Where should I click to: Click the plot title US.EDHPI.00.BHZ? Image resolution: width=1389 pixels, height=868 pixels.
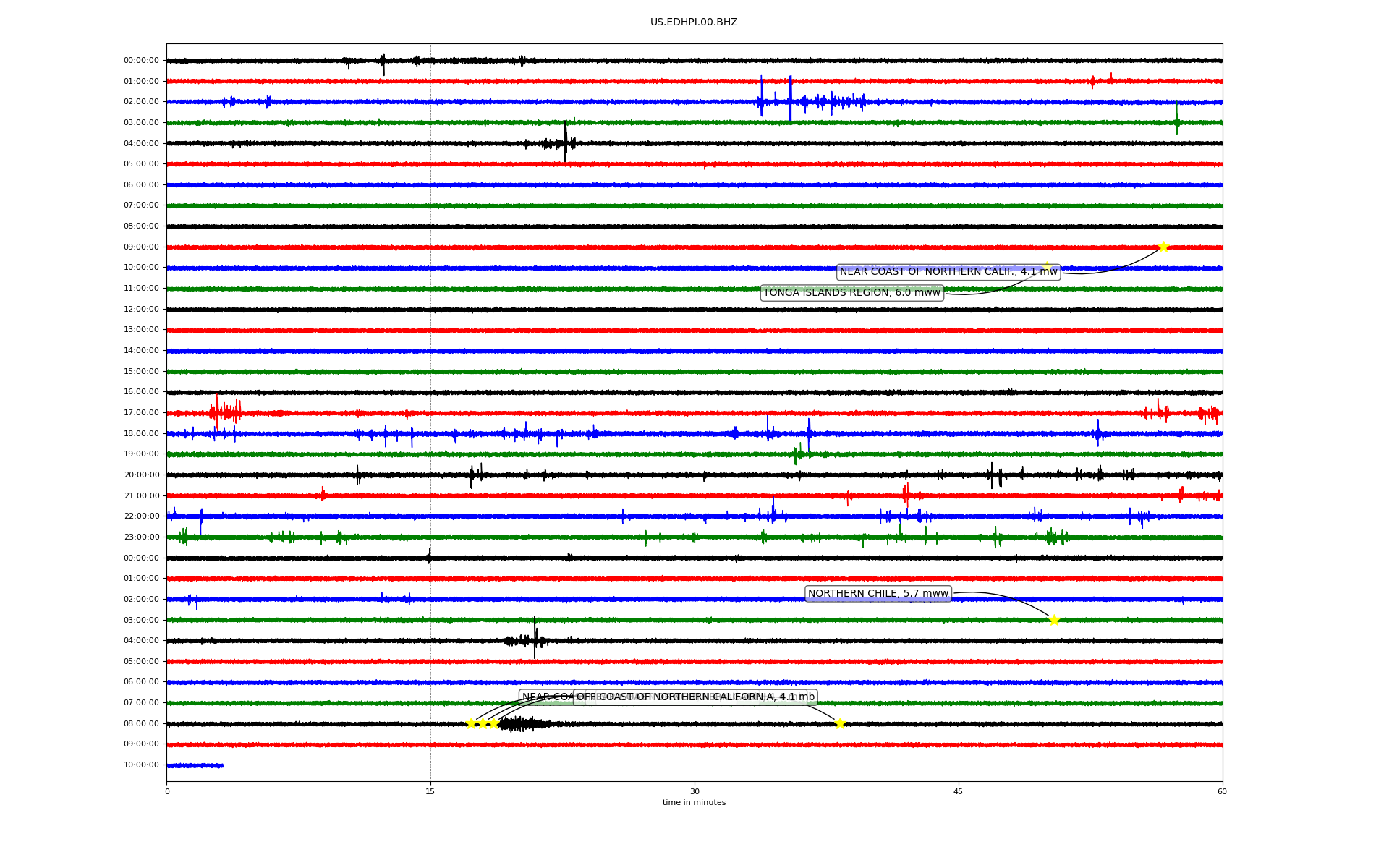694,22
